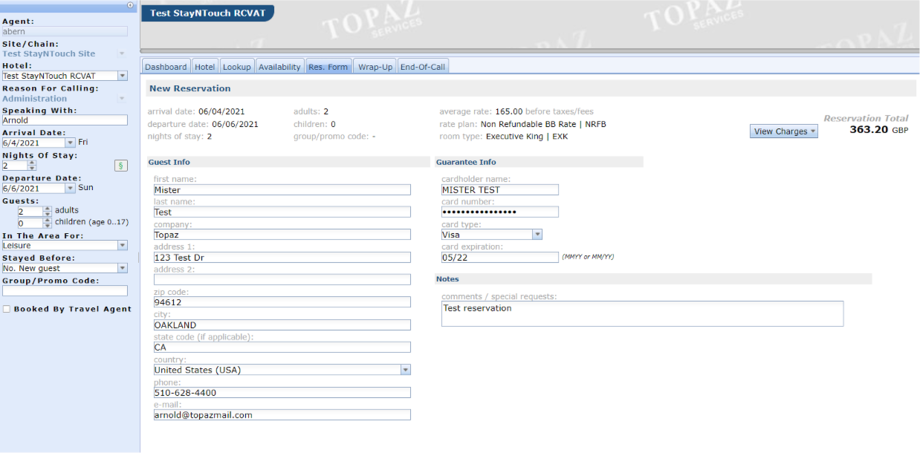Increase Nights Of Stay with up arrow
This screenshot has height=453, width=920.
coord(32,163)
